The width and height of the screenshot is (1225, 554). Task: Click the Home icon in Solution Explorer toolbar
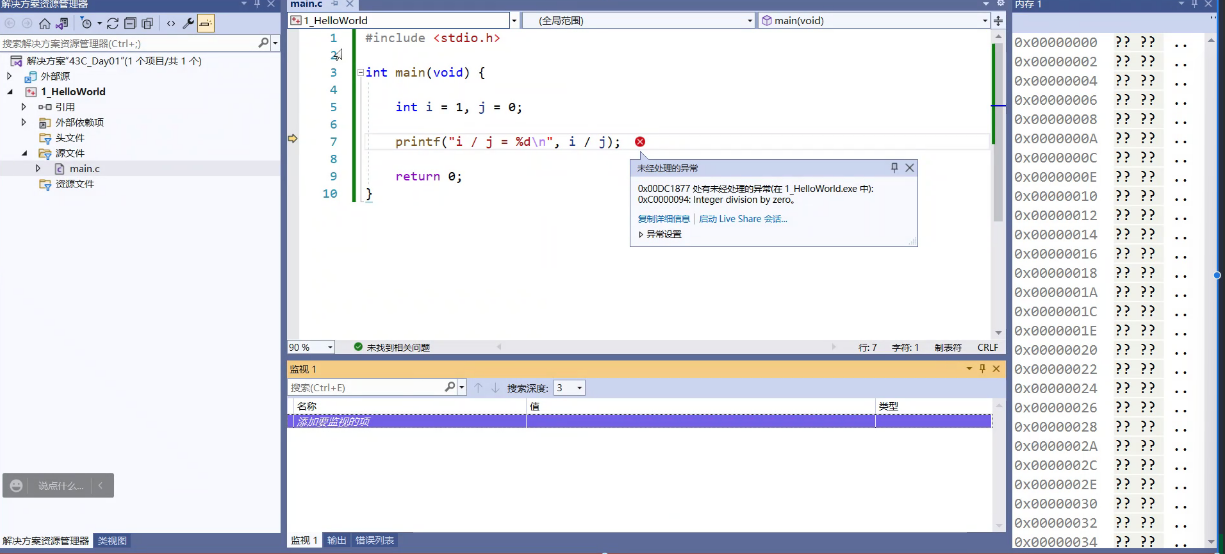[44, 23]
